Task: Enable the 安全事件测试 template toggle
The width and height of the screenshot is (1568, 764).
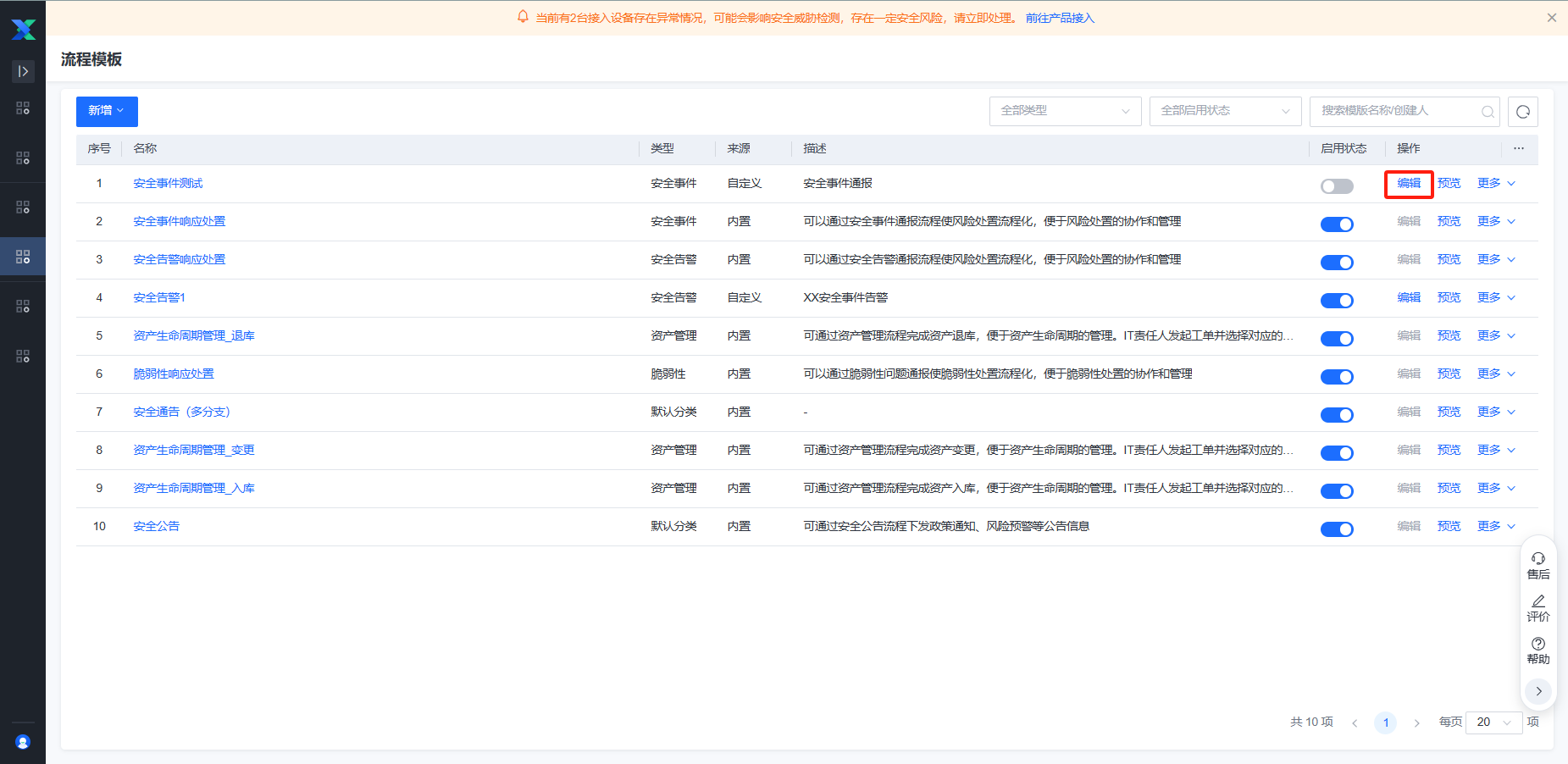Action: click(1337, 186)
